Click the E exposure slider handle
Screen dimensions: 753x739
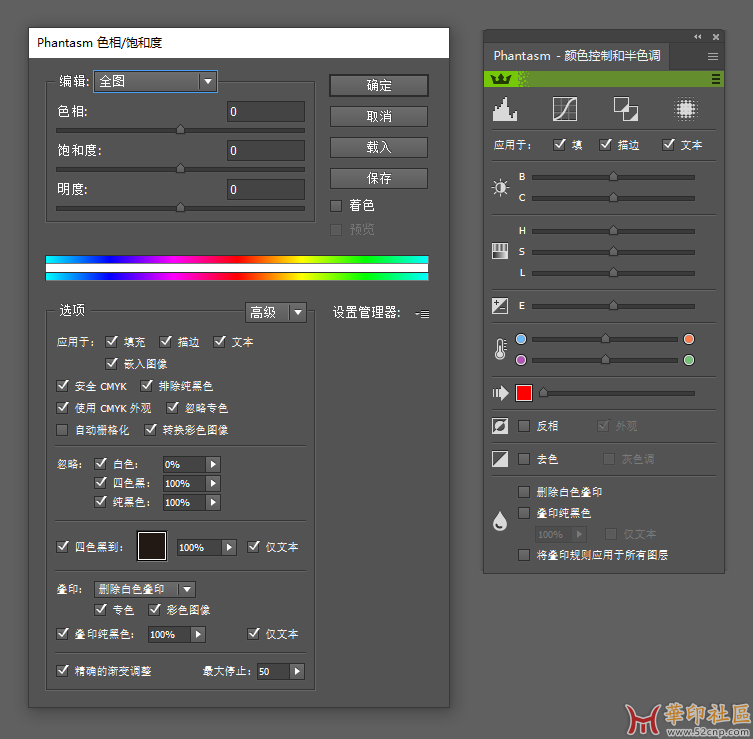(613, 305)
